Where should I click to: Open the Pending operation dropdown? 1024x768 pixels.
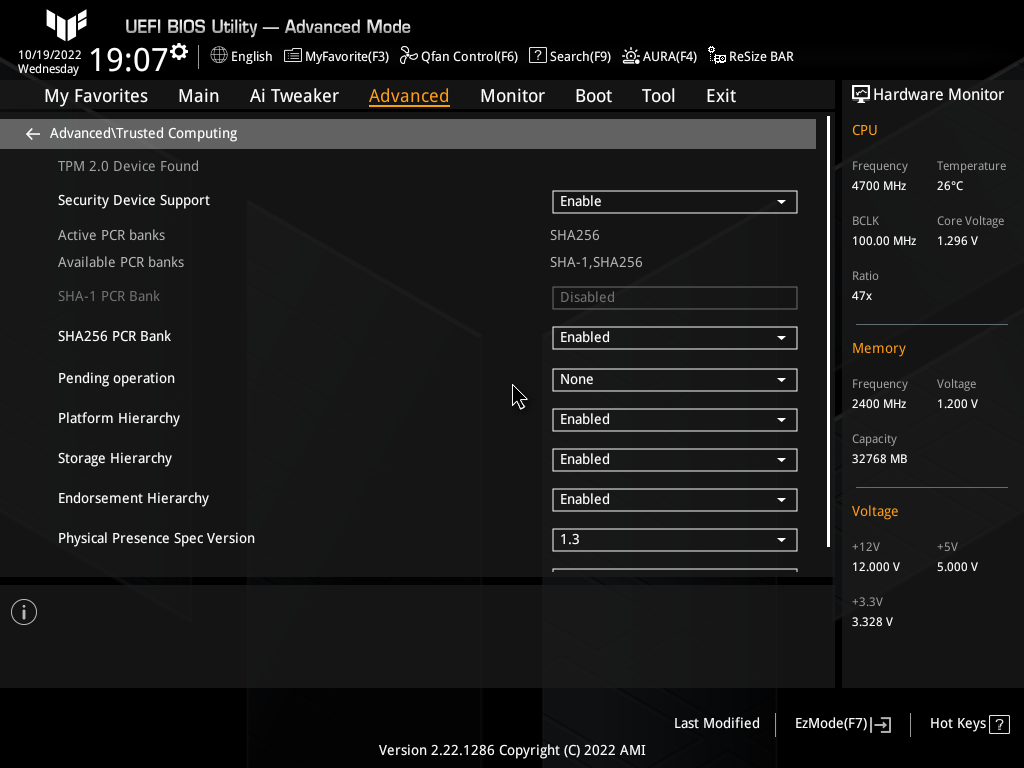click(x=674, y=379)
